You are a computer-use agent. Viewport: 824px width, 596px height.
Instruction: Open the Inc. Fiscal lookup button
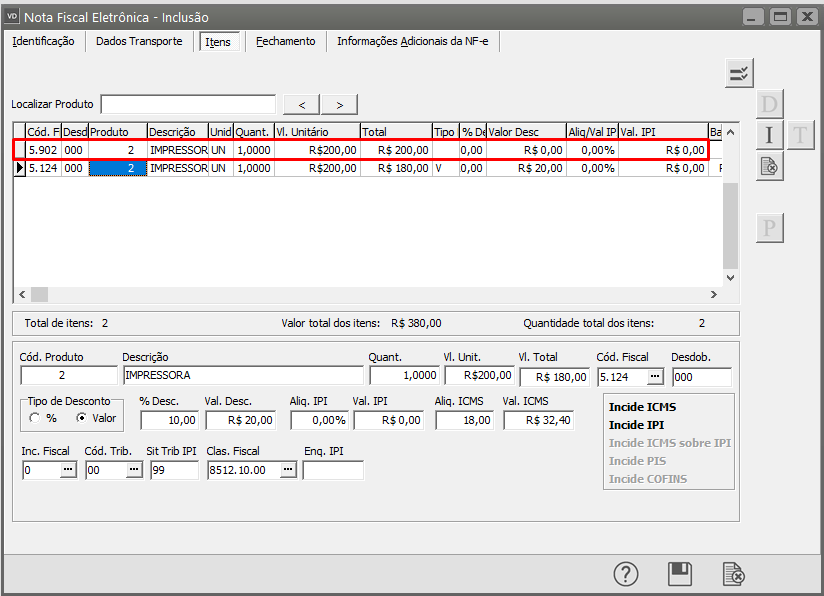[68, 470]
